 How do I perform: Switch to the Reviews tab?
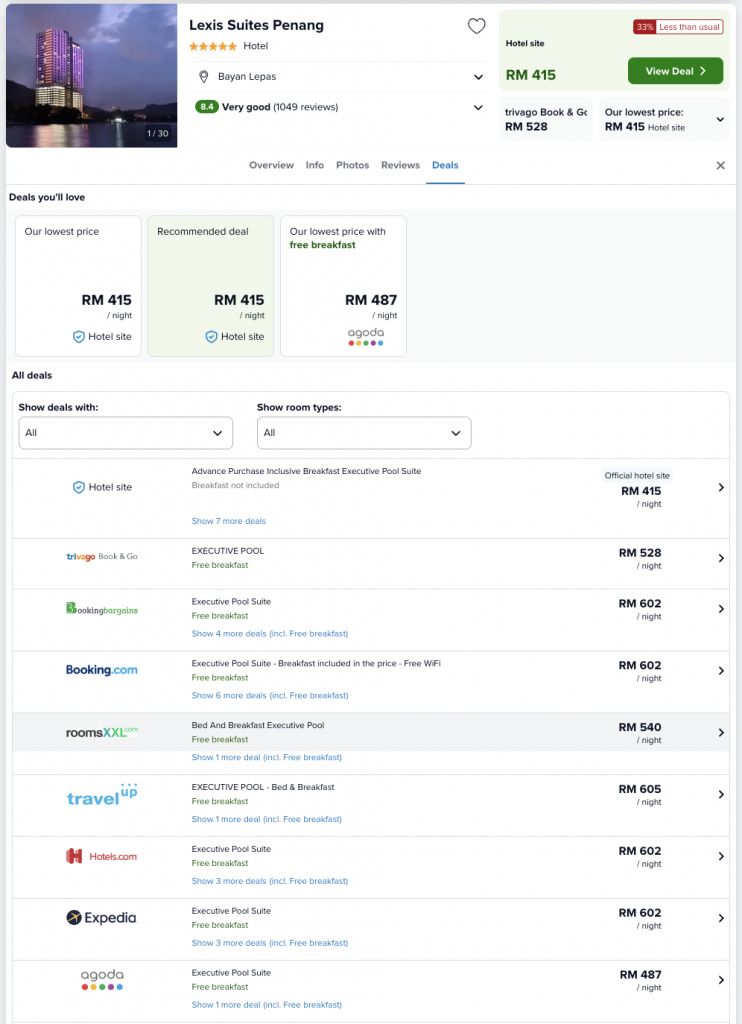[400, 165]
